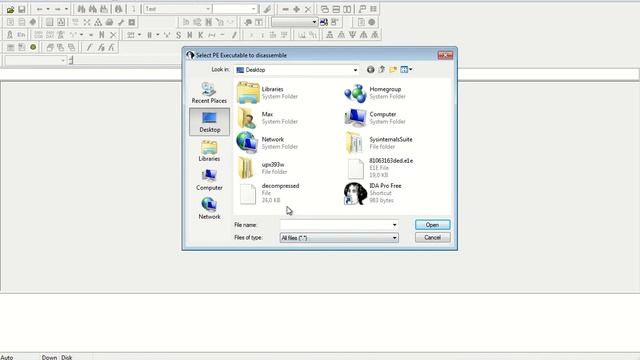Select the SysinternalsSuite folder
This screenshot has height=360, width=640.
(378, 143)
